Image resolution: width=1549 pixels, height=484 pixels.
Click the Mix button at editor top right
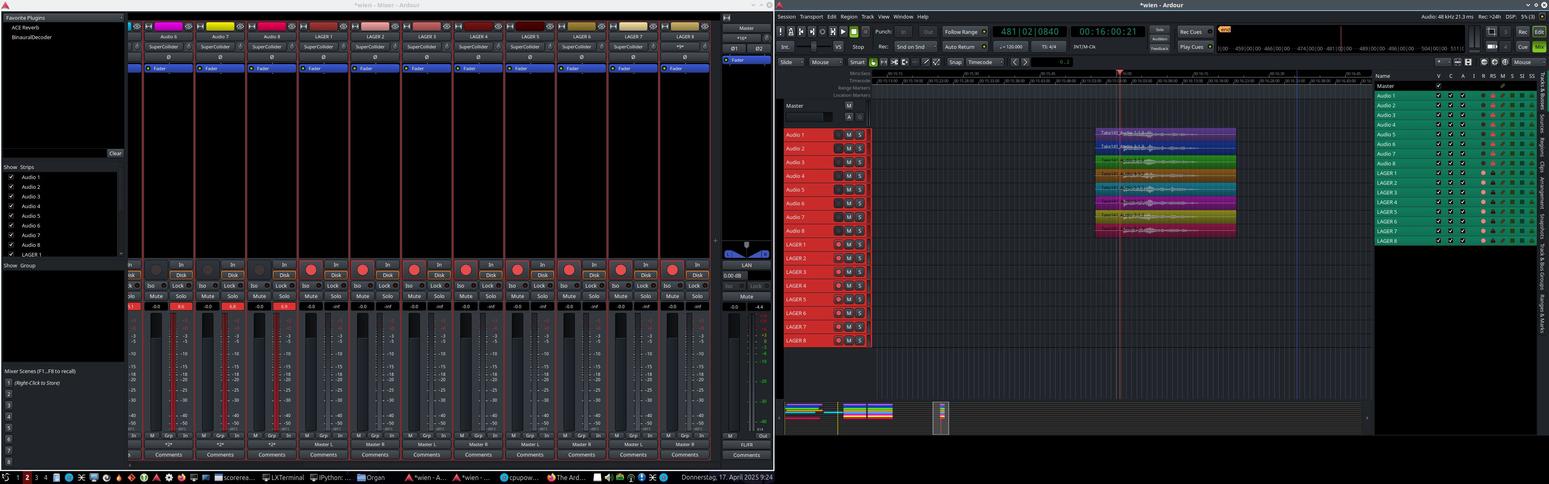click(1539, 47)
